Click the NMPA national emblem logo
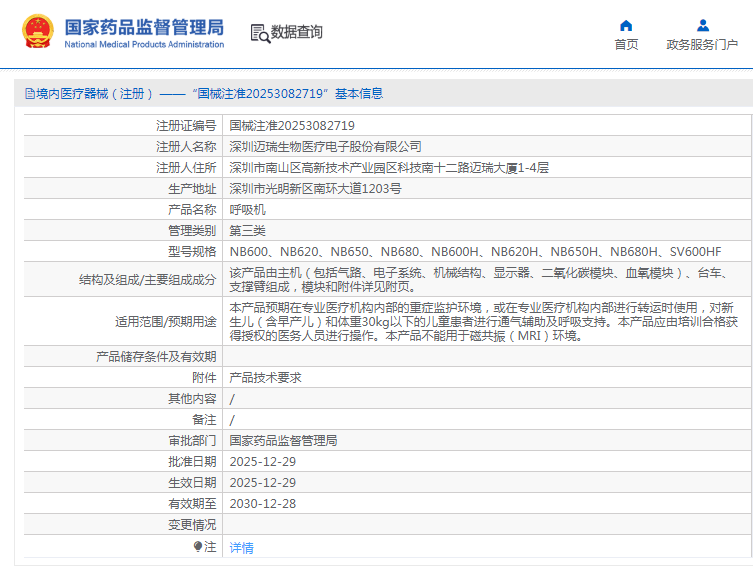 pos(36,32)
